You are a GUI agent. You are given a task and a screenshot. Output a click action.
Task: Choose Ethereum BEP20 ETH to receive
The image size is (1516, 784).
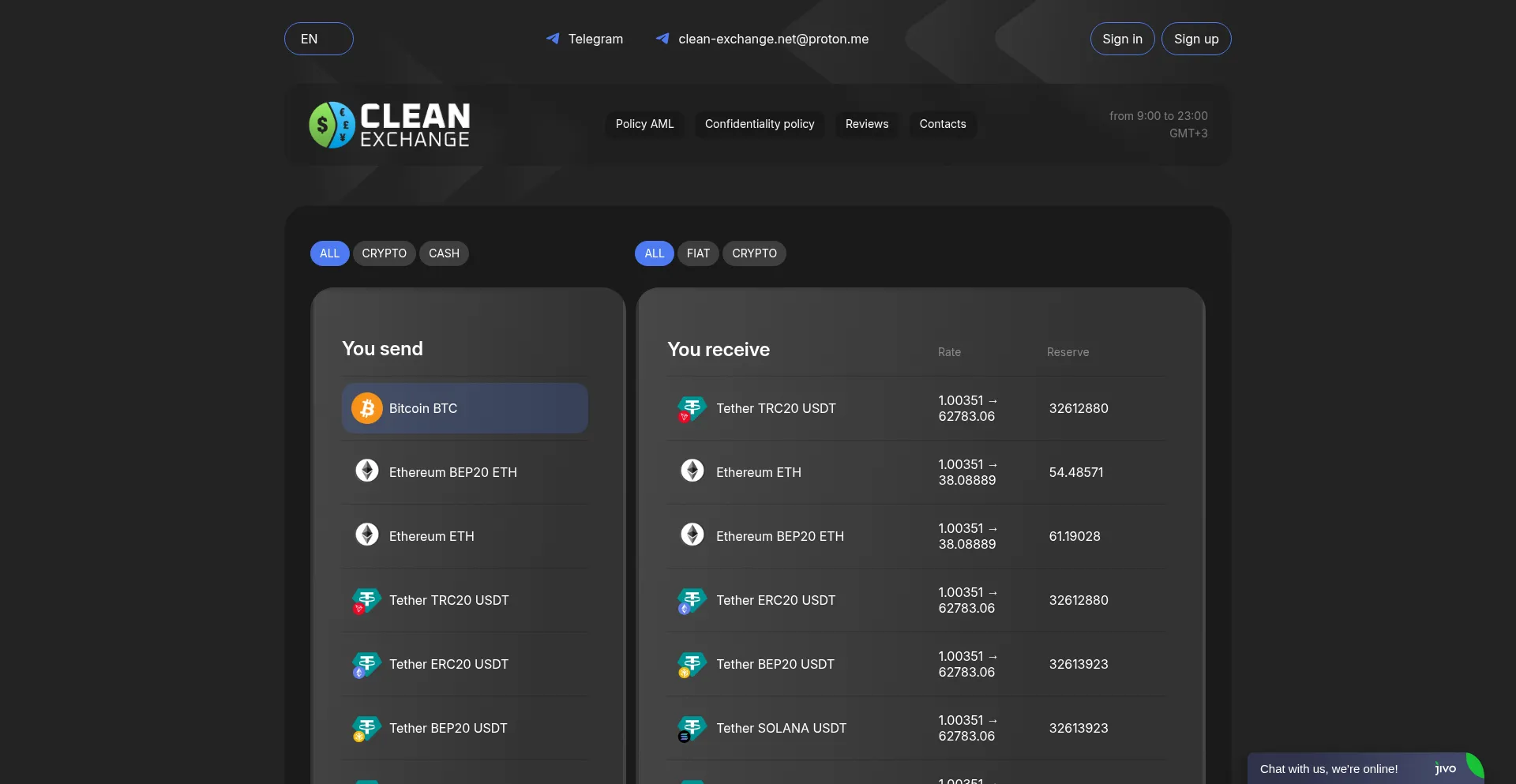coord(916,536)
